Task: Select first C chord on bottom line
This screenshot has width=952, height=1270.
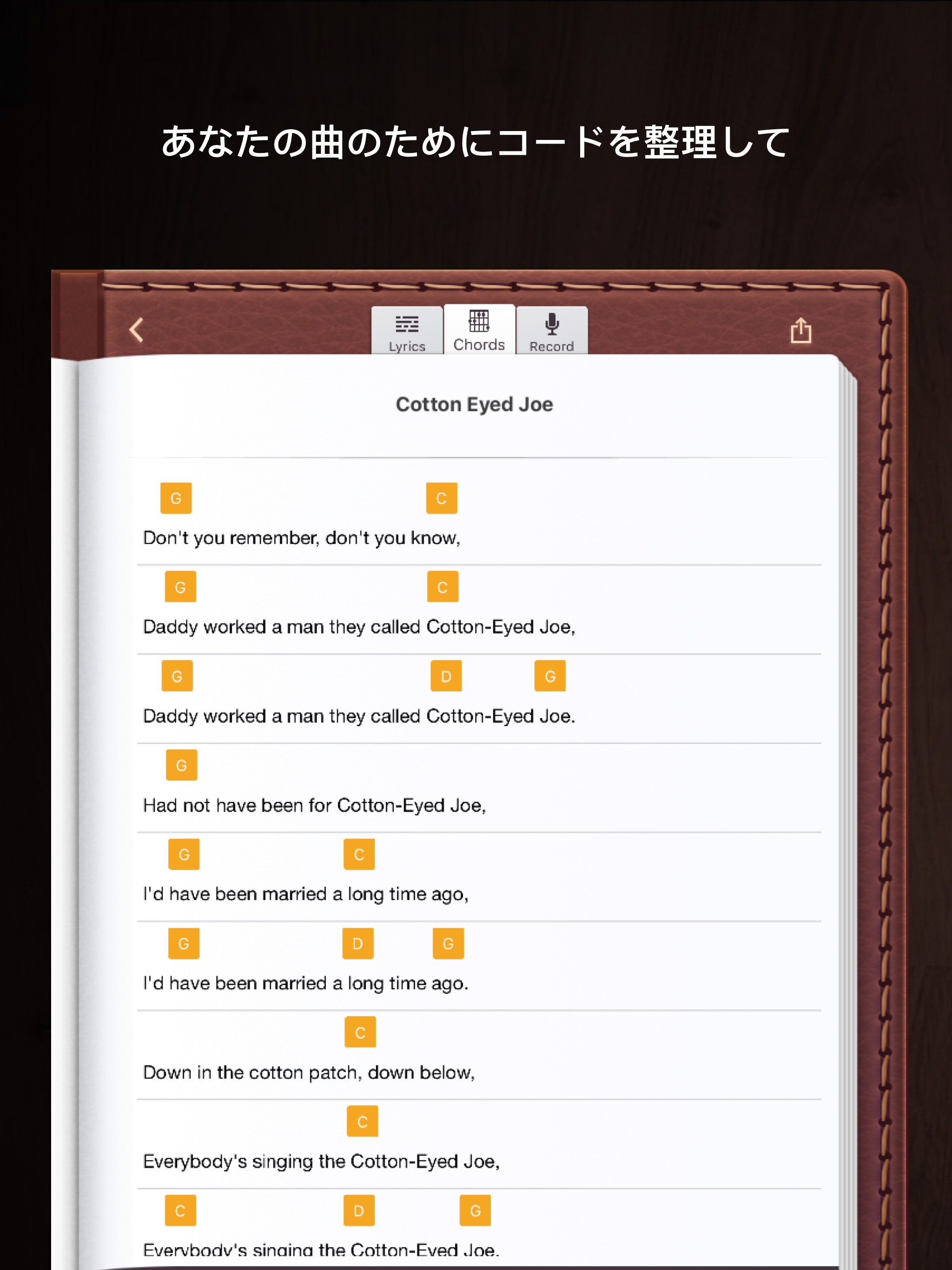Action: (180, 1210)
